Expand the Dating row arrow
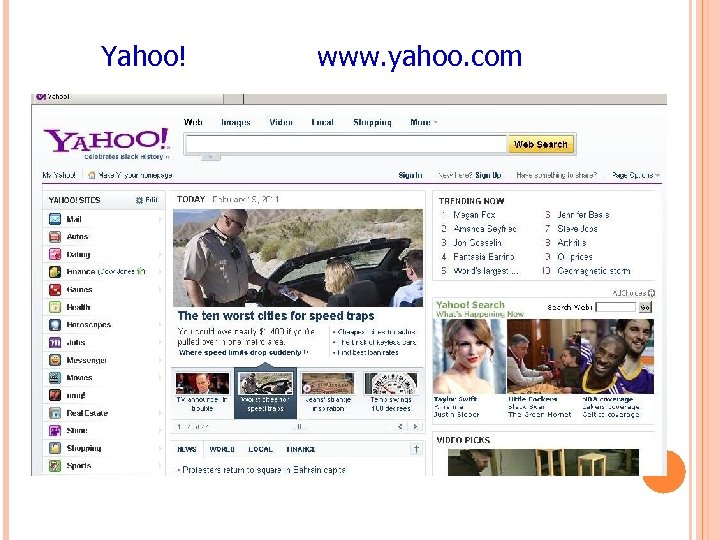 [160, 254]
